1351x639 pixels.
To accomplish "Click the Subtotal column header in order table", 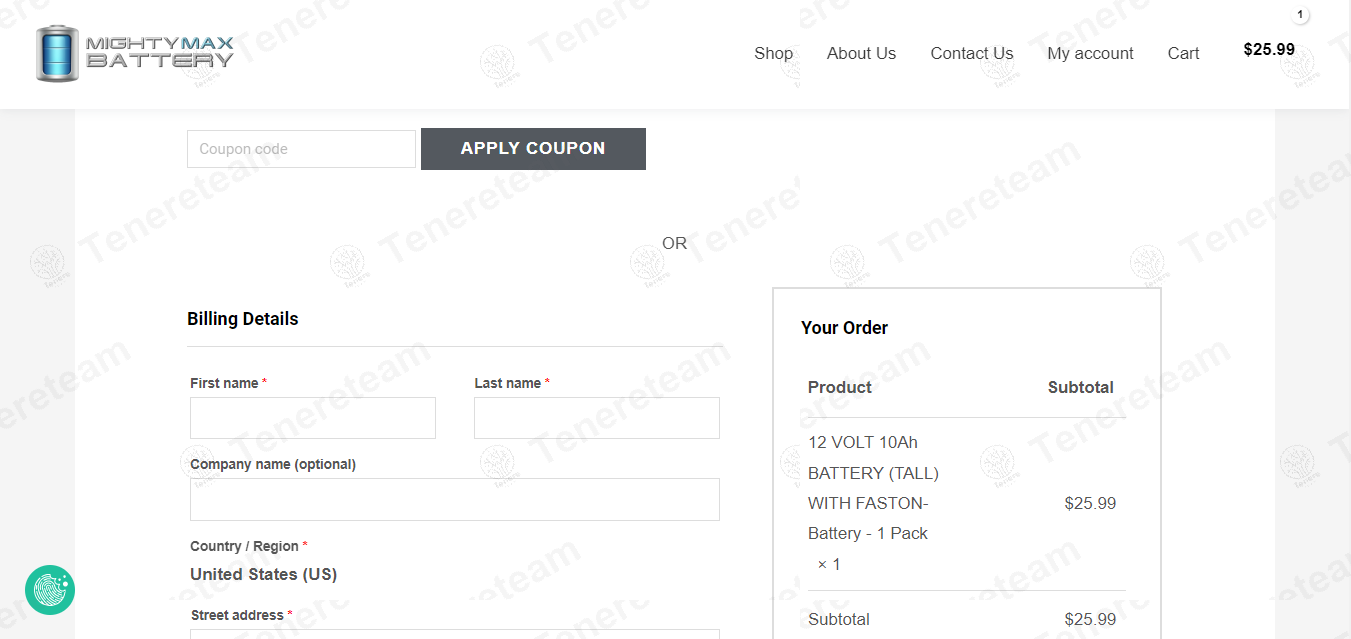I will pos(1080,388).
